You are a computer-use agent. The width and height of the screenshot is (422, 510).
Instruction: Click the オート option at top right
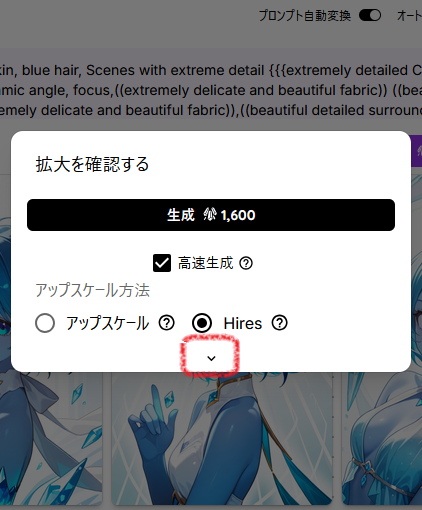[x=409, y=15]
